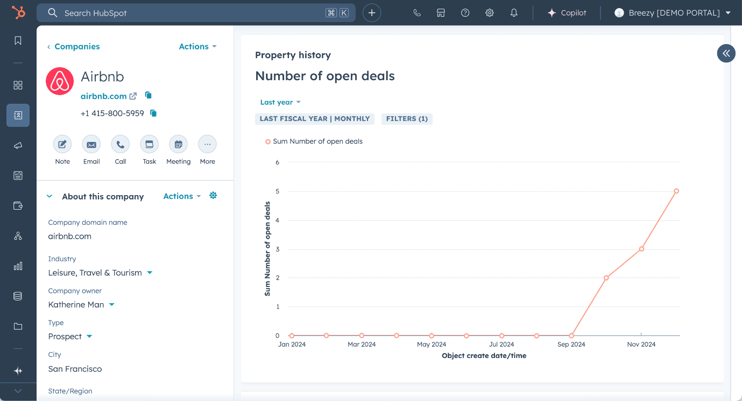This screenshot has width=742, height=401.
Task: Click the City value San Francisco
Action: 75,369
